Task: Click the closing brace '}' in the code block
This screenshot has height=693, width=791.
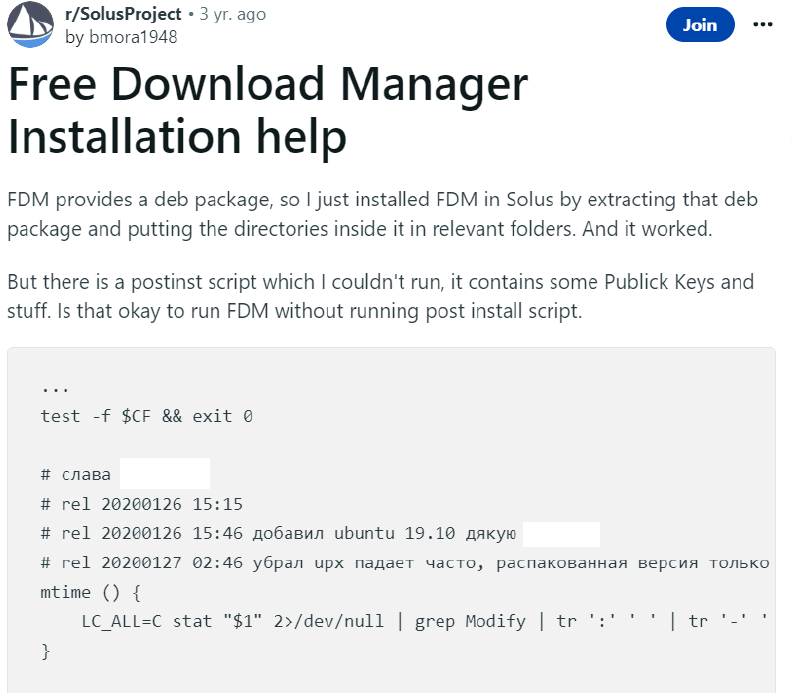Action: pyautogui.click(x=45, y=651)
